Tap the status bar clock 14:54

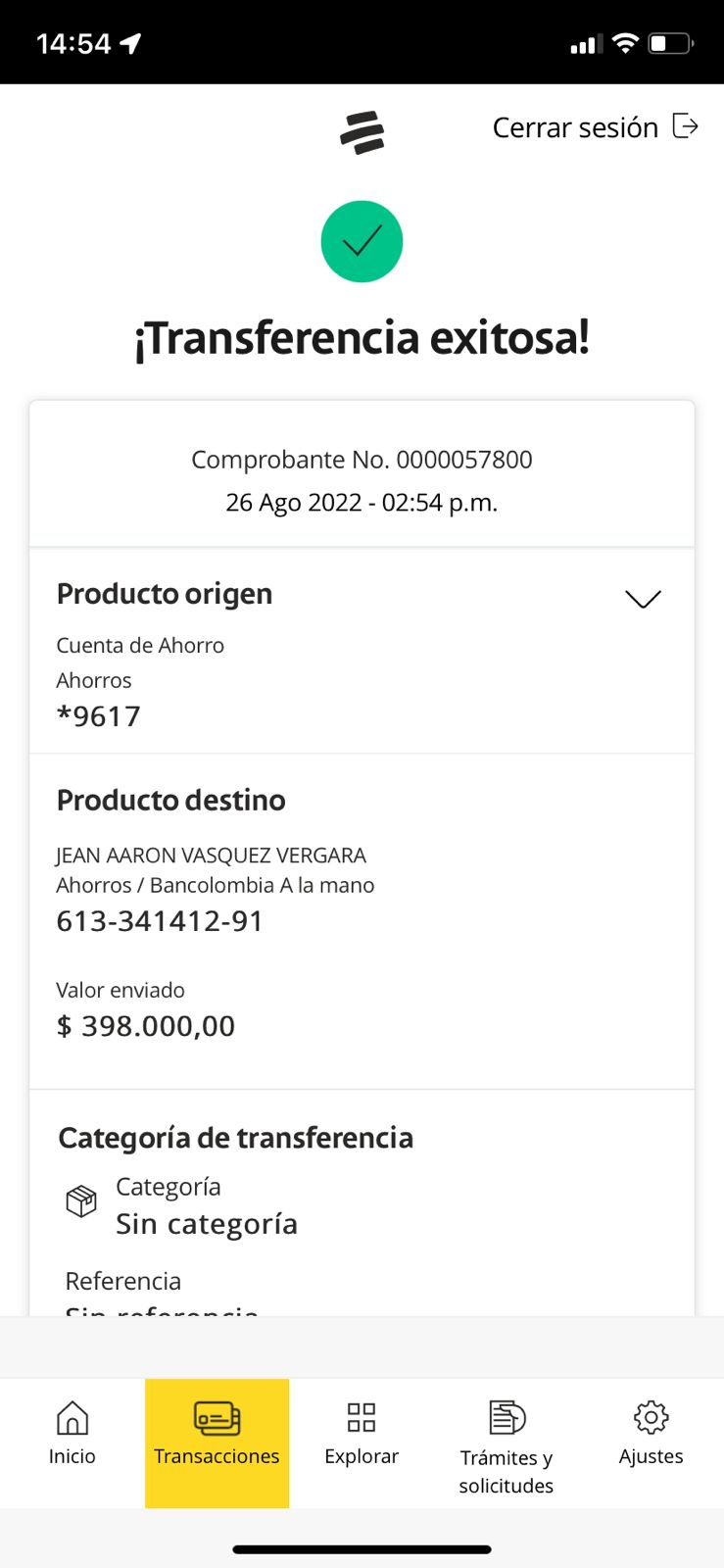tap(73, 44)
